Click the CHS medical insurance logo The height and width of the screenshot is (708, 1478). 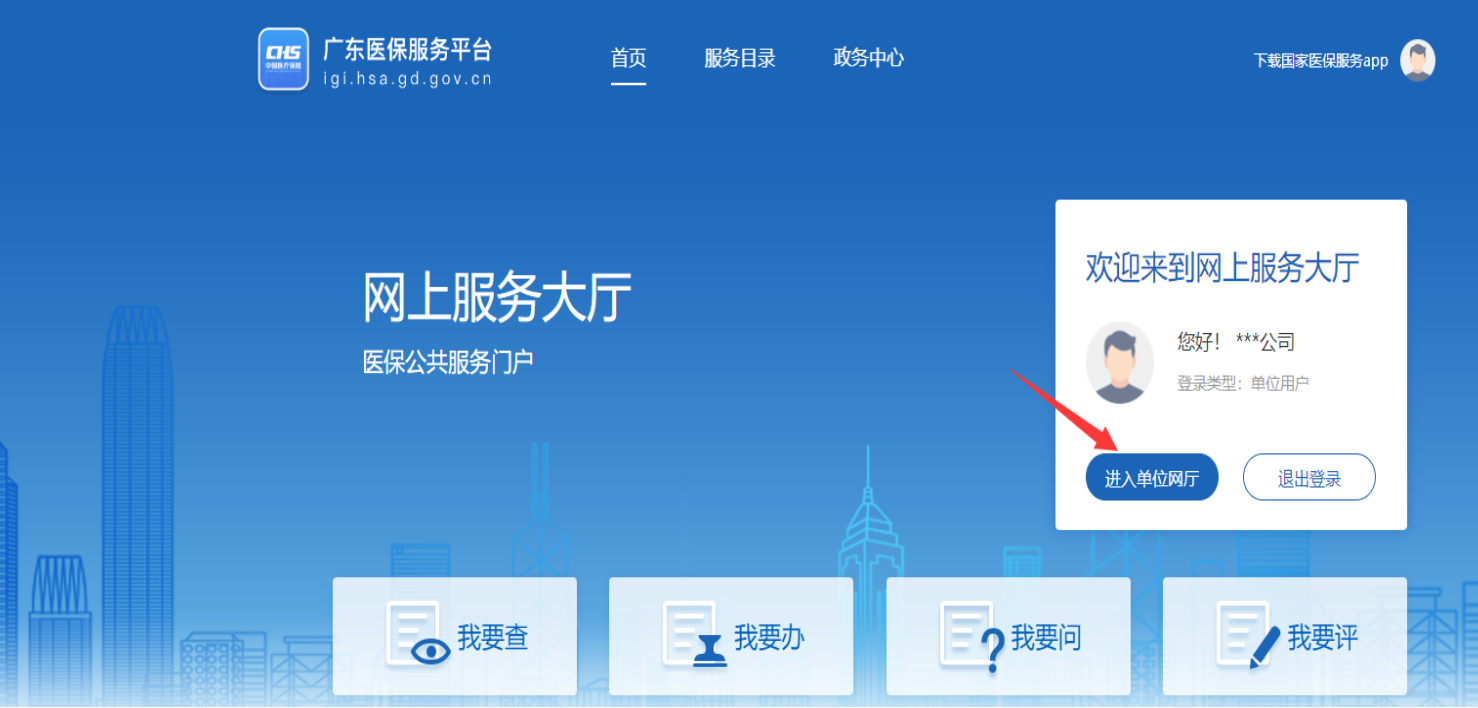283,59
